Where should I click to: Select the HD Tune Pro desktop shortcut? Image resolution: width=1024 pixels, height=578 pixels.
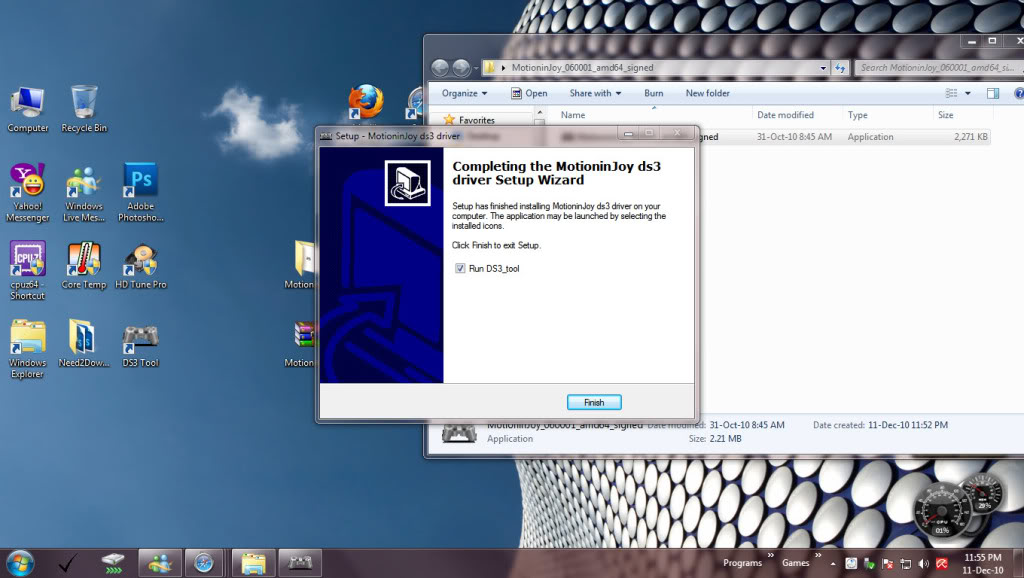(140, 266)
